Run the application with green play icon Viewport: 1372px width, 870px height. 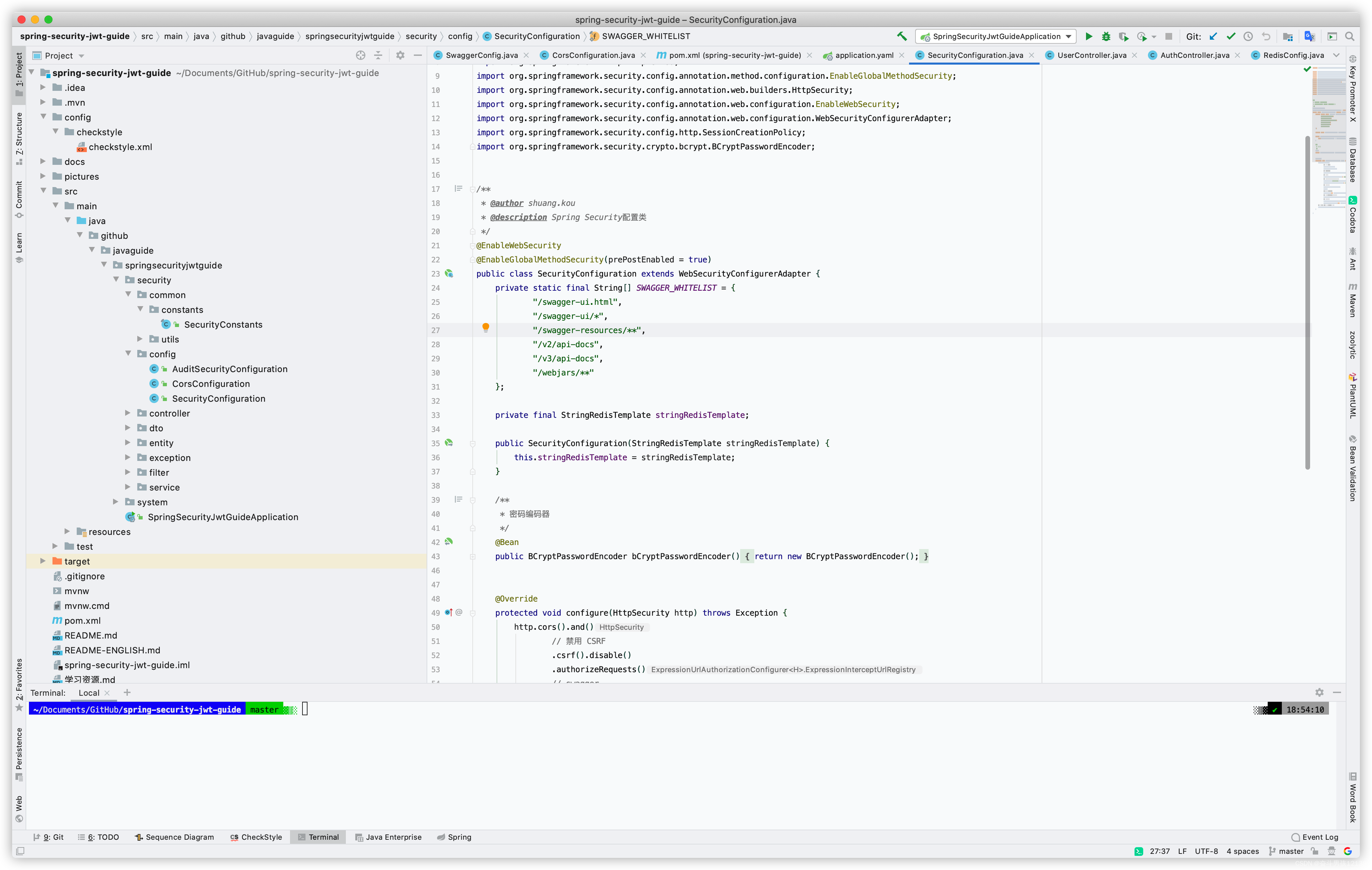coord(1088,36)
